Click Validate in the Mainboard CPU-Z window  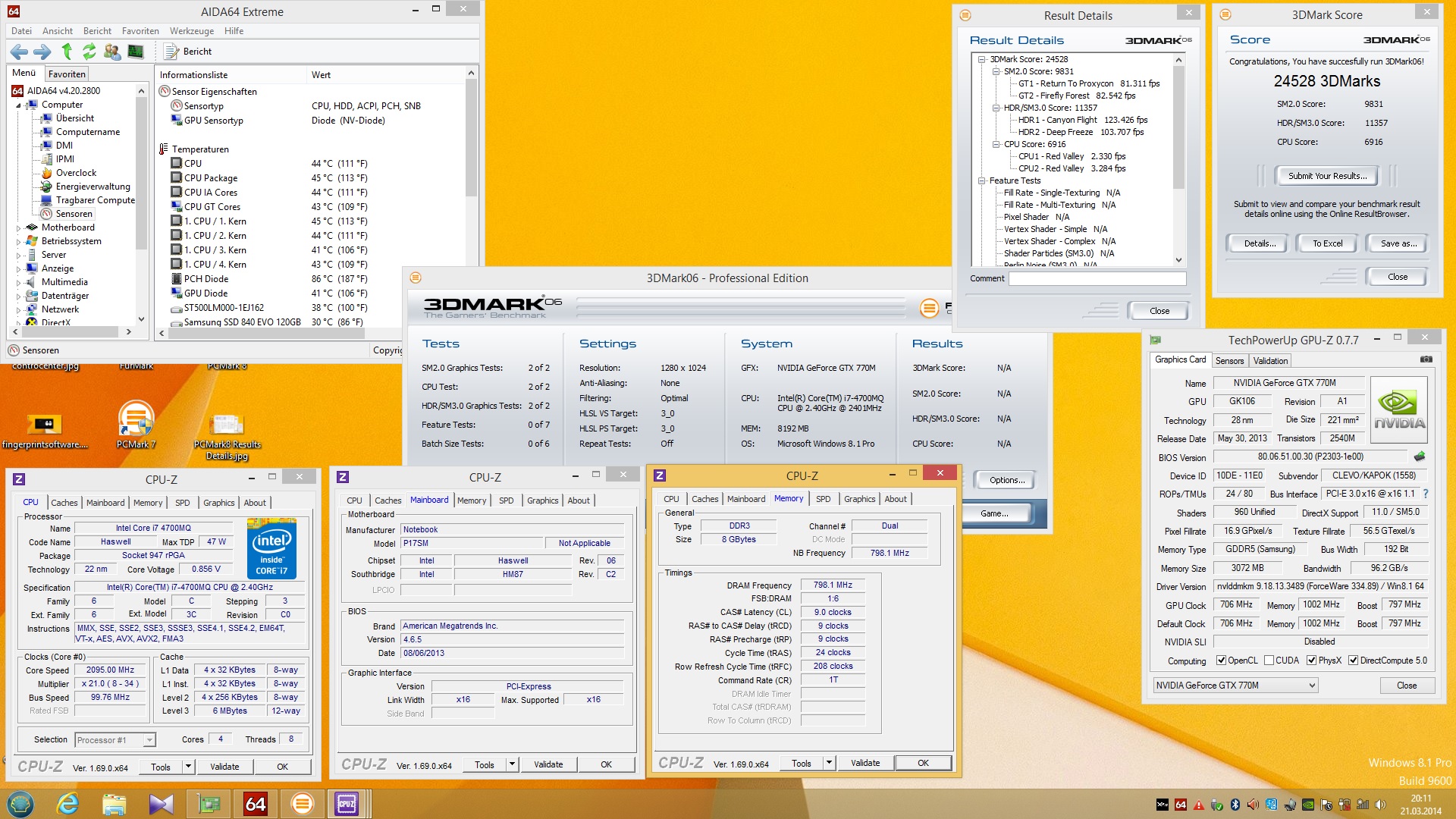point(548,764)
